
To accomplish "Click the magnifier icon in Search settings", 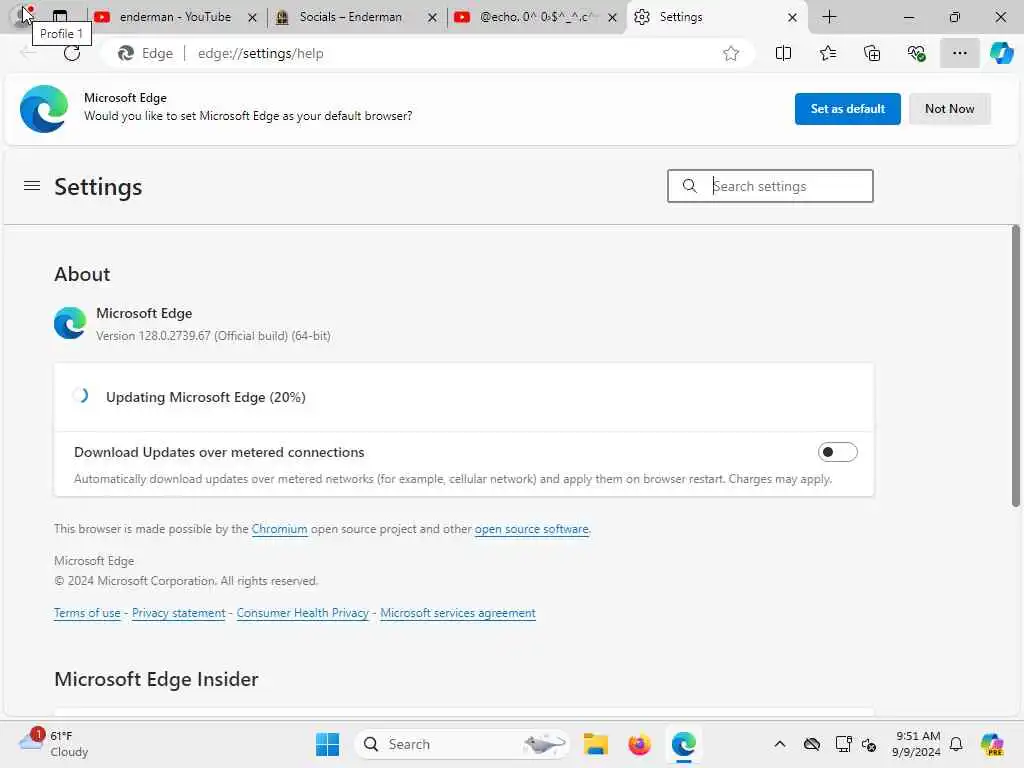I will (690, 186).
